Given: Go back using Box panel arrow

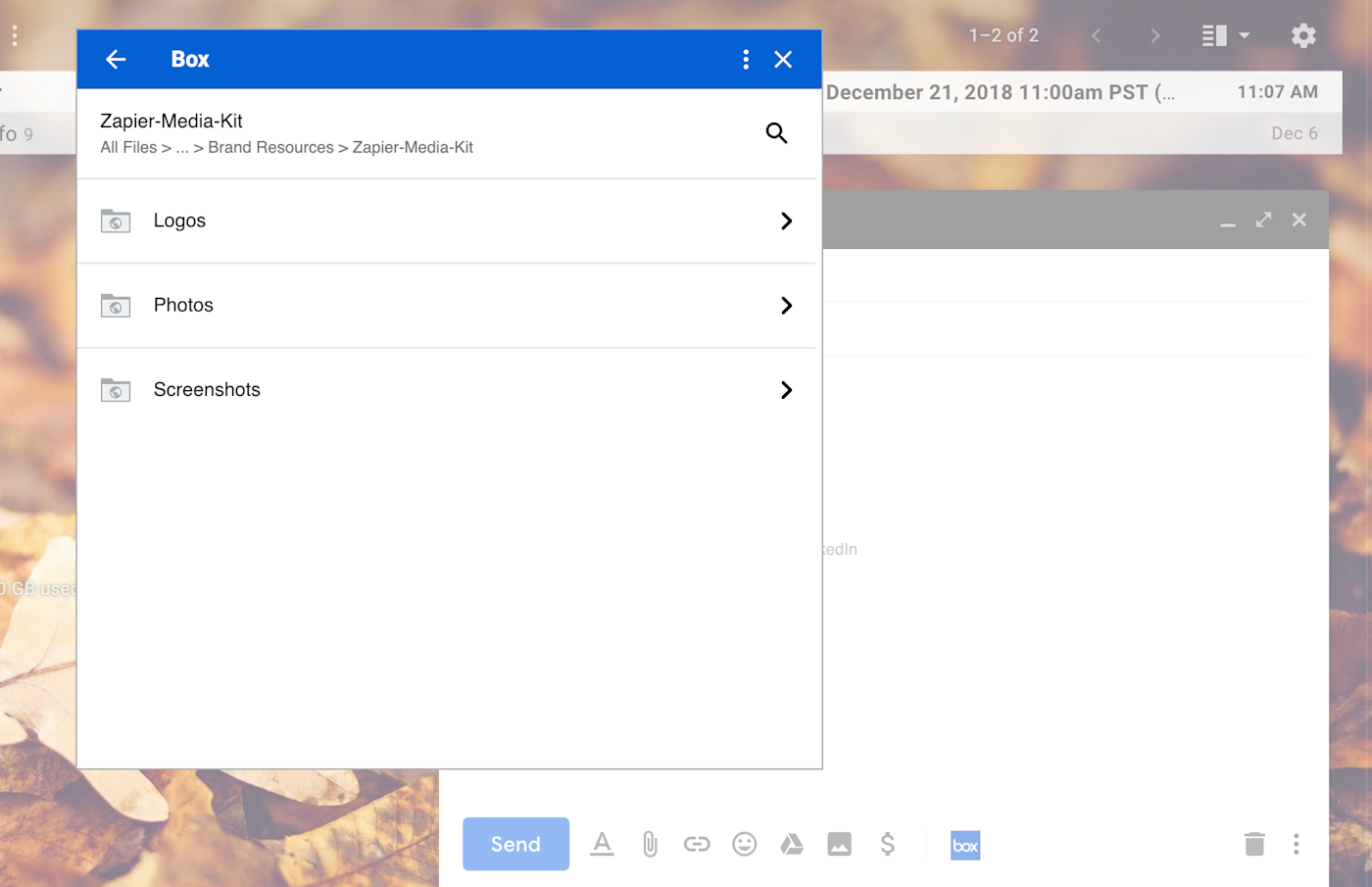Looking at the screenshot, I should click(116, 60).
